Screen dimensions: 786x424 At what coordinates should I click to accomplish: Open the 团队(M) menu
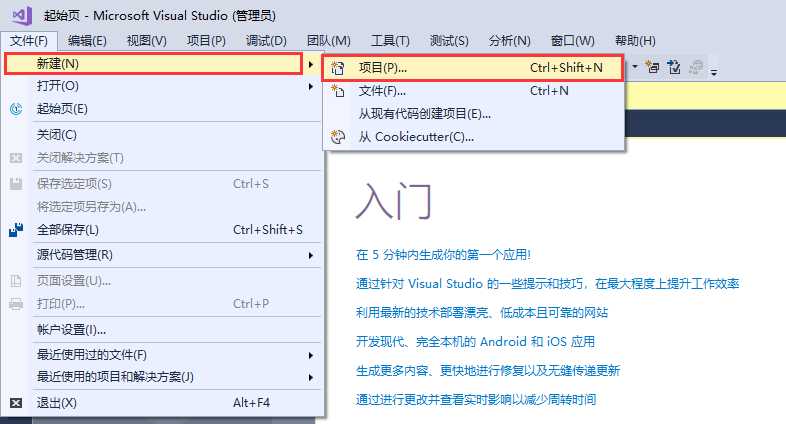[329, 41]
